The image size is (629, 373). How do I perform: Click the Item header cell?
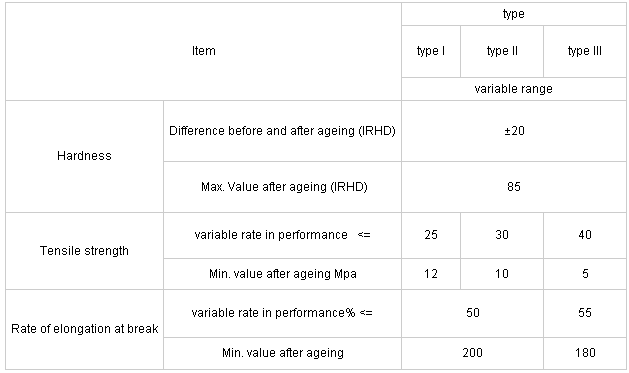tap(203, 51)
